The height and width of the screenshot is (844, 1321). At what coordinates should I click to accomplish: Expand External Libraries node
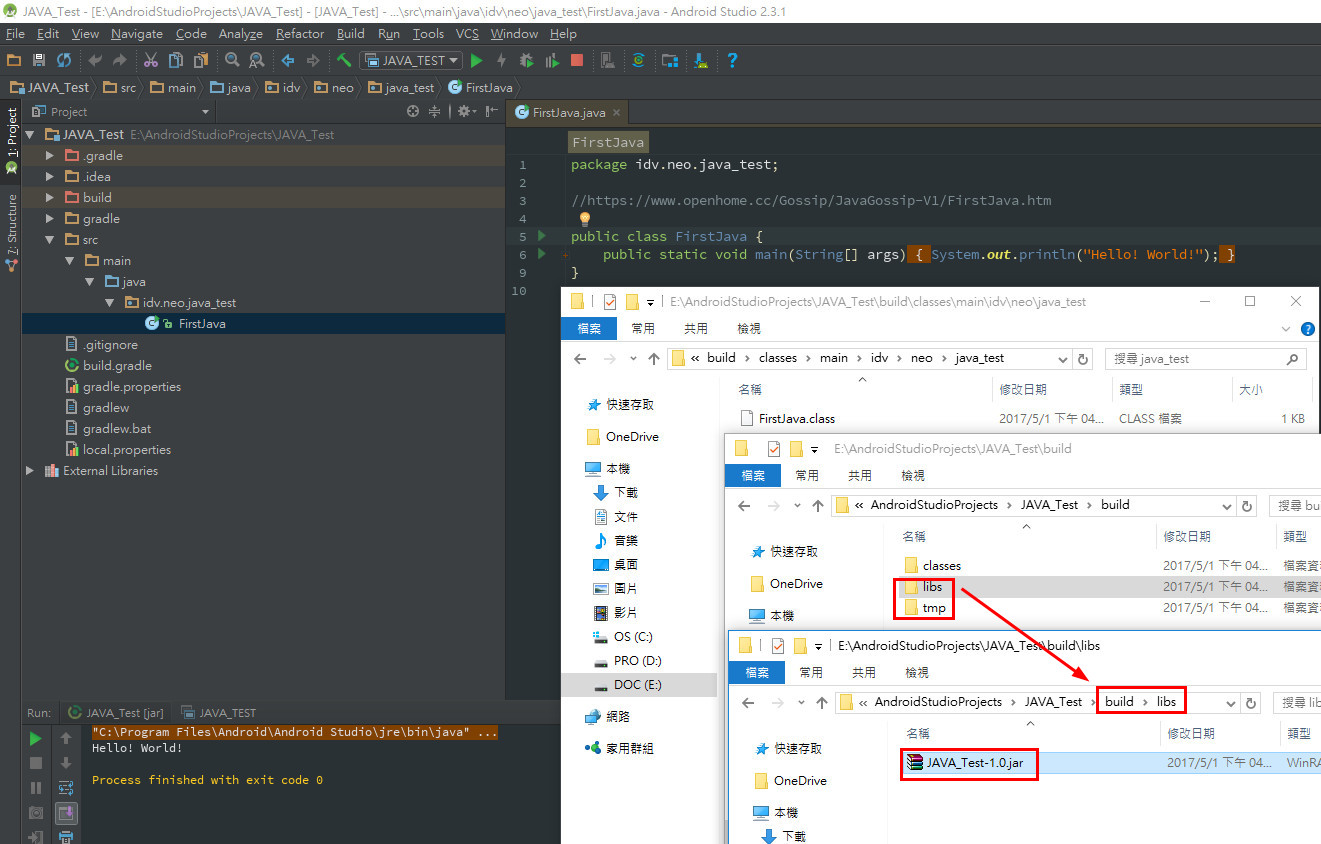click(30, 471)
